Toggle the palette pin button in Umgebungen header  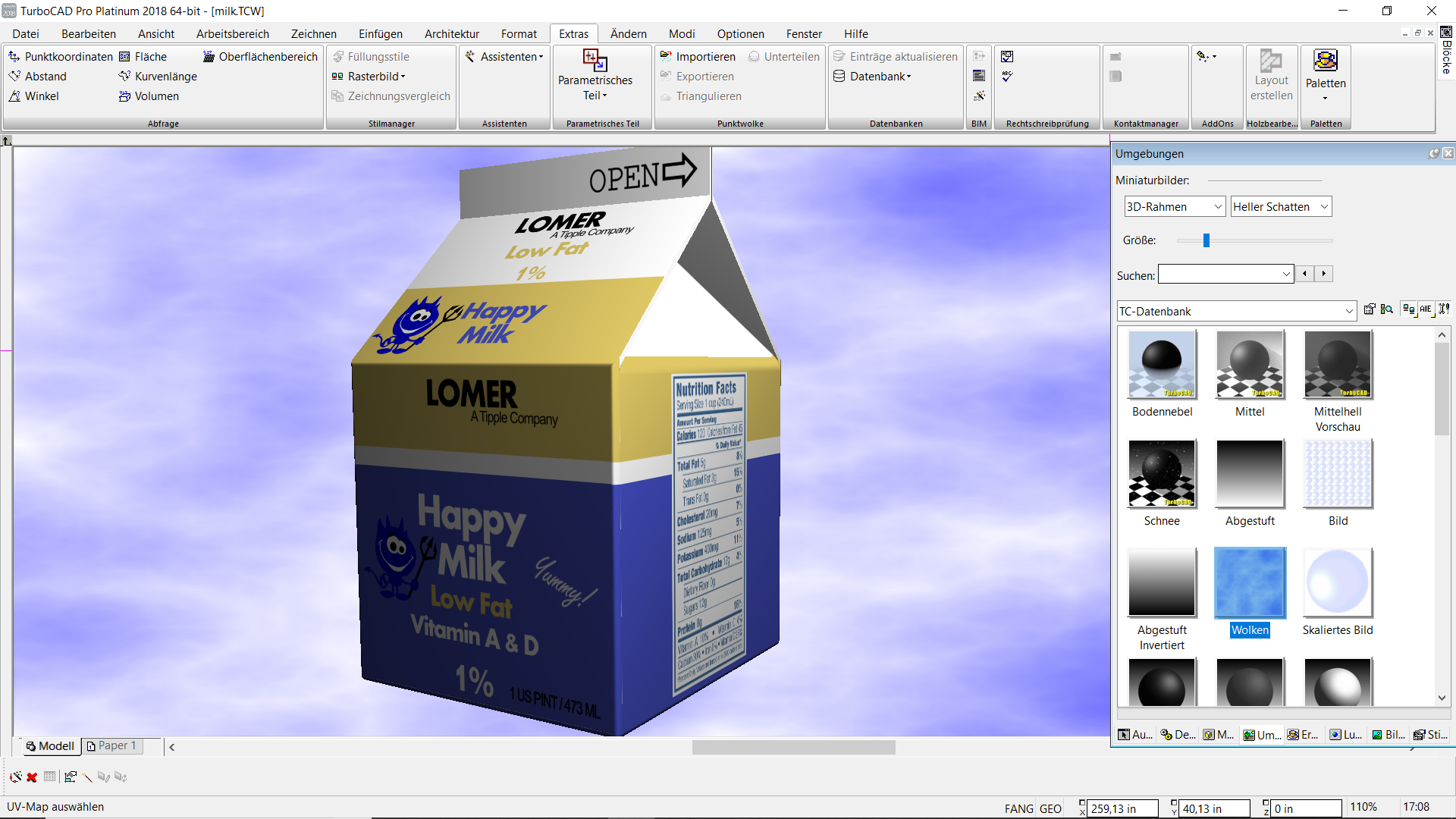pyautogui.click(x=1433, y=154)
